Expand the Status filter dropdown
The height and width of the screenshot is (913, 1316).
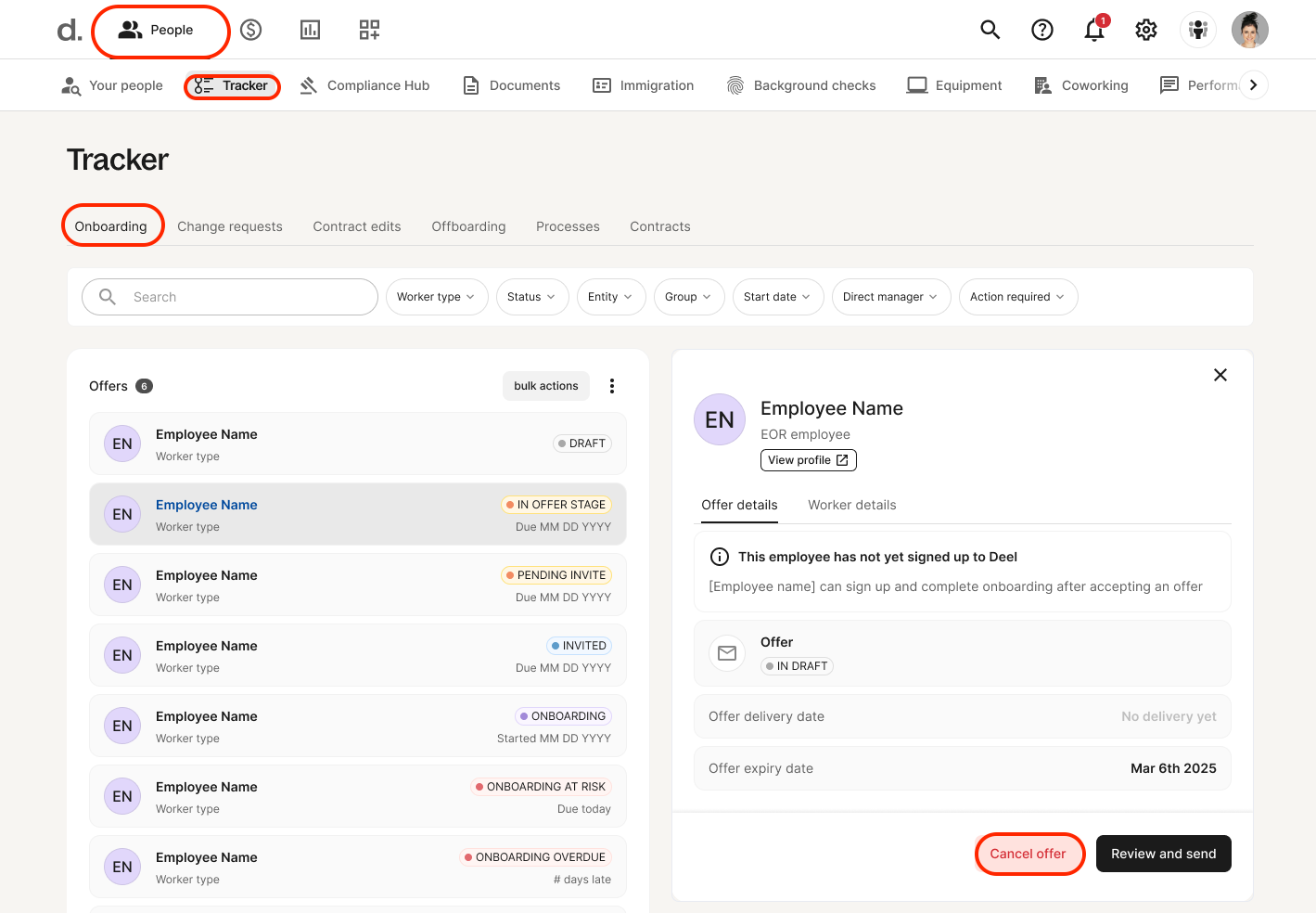click(x=531, y=297)
